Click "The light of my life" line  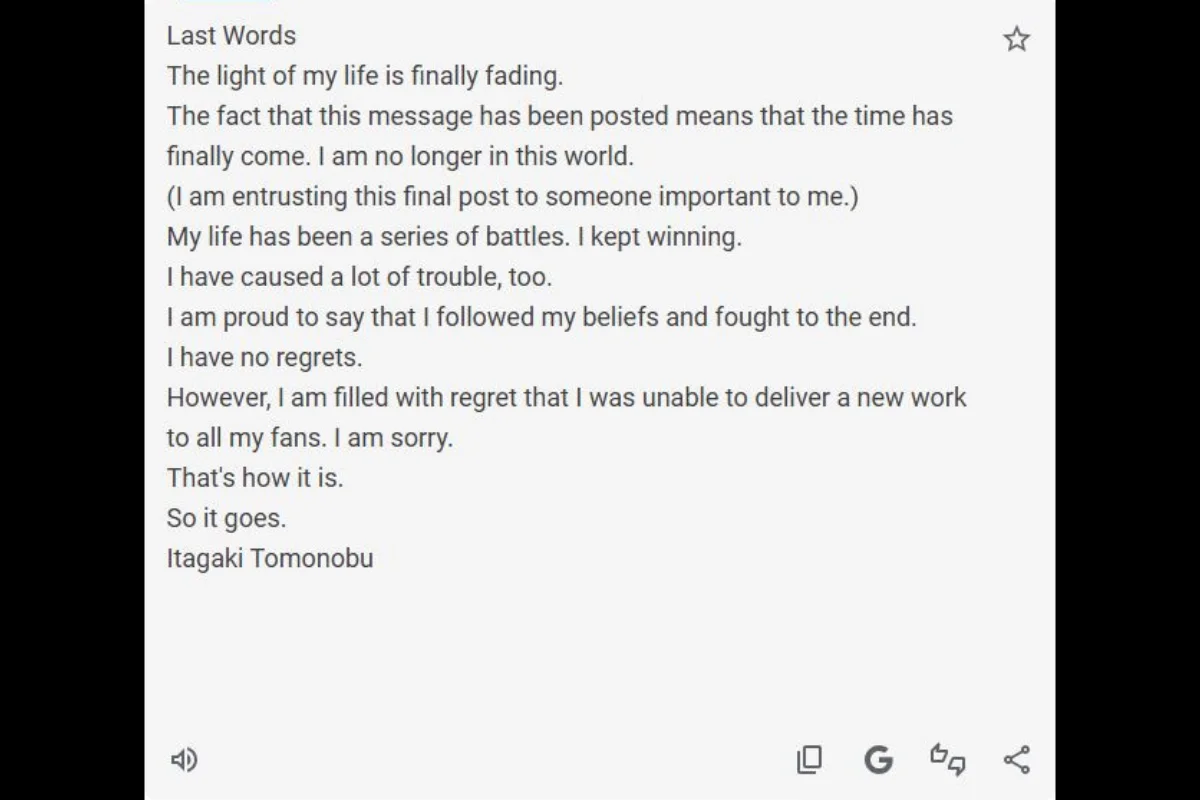pos(365,76)
